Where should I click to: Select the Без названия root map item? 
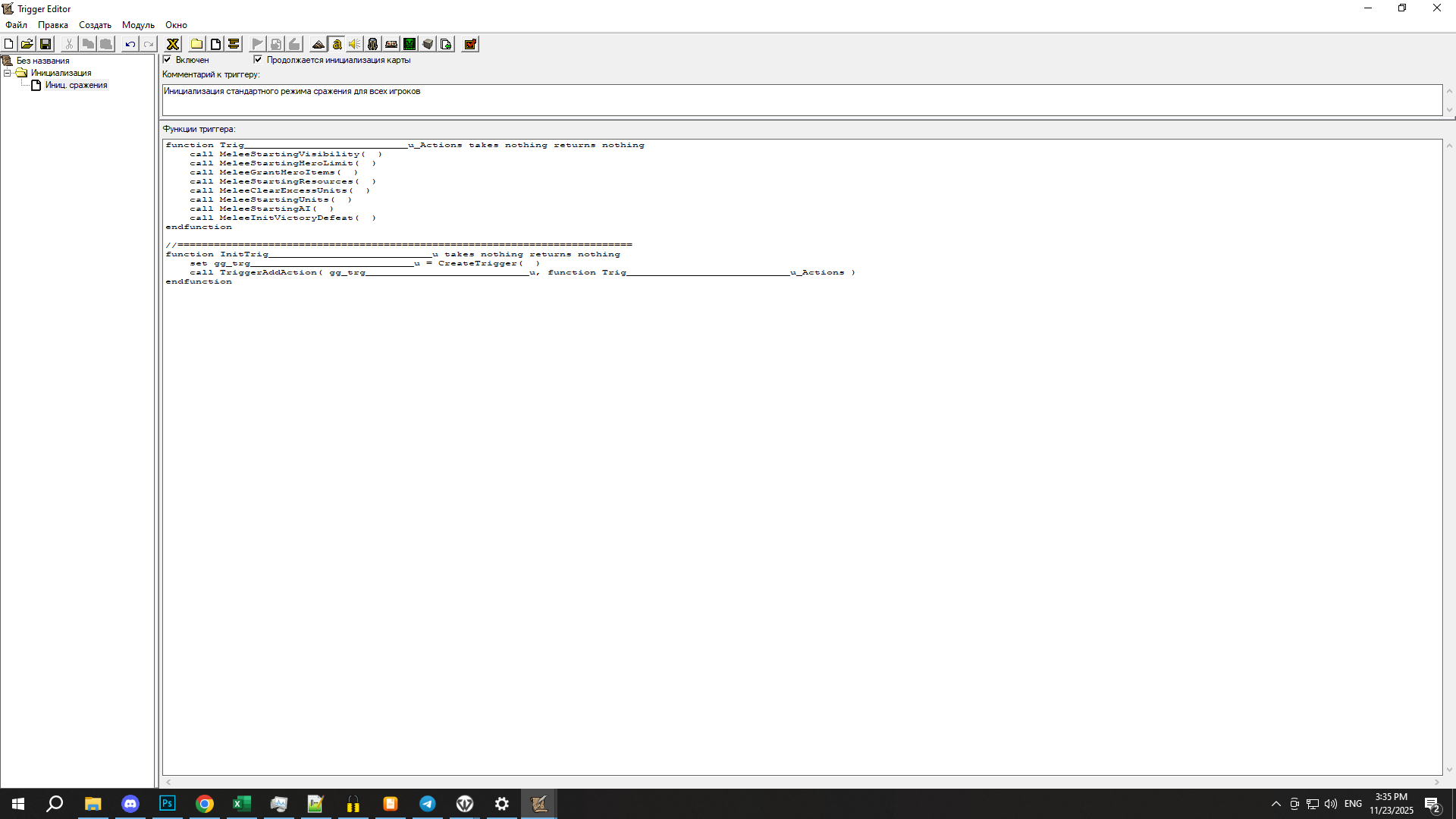42,61
